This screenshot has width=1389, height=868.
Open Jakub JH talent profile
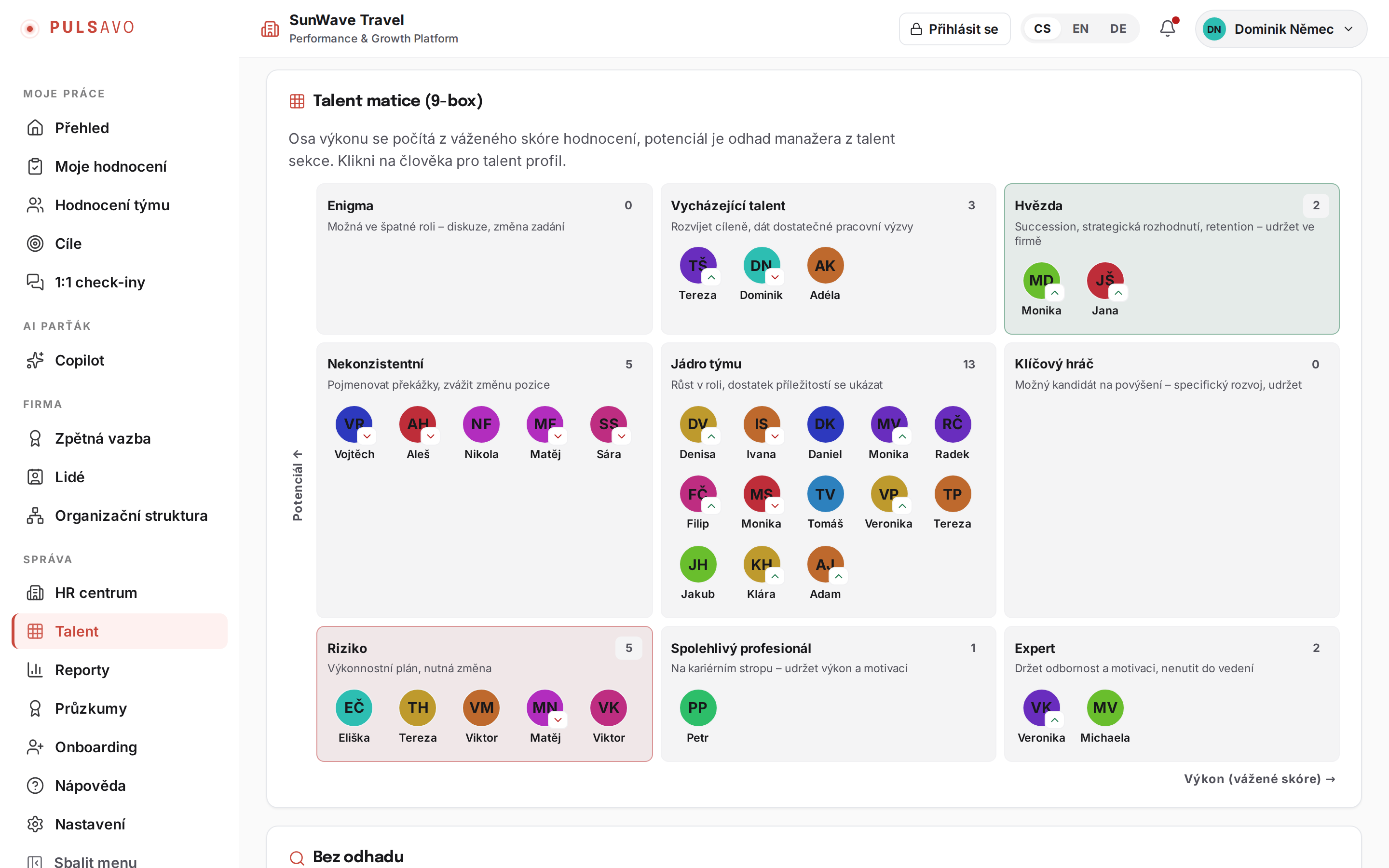pos(697,573)
